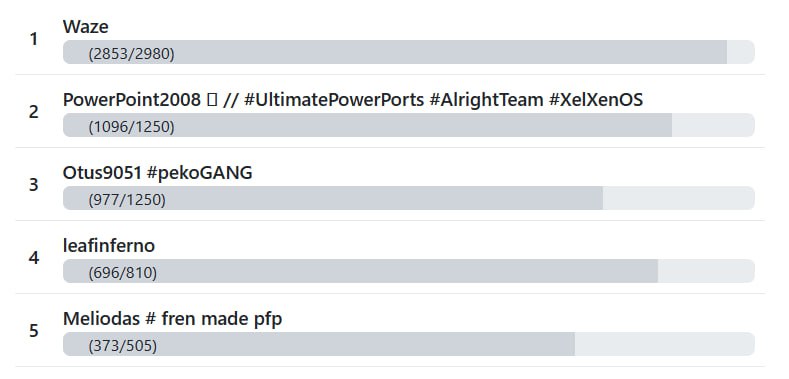Viewport: 789px width, 379px height.
Task: Click rank number 5
Action: coord(34,331)
